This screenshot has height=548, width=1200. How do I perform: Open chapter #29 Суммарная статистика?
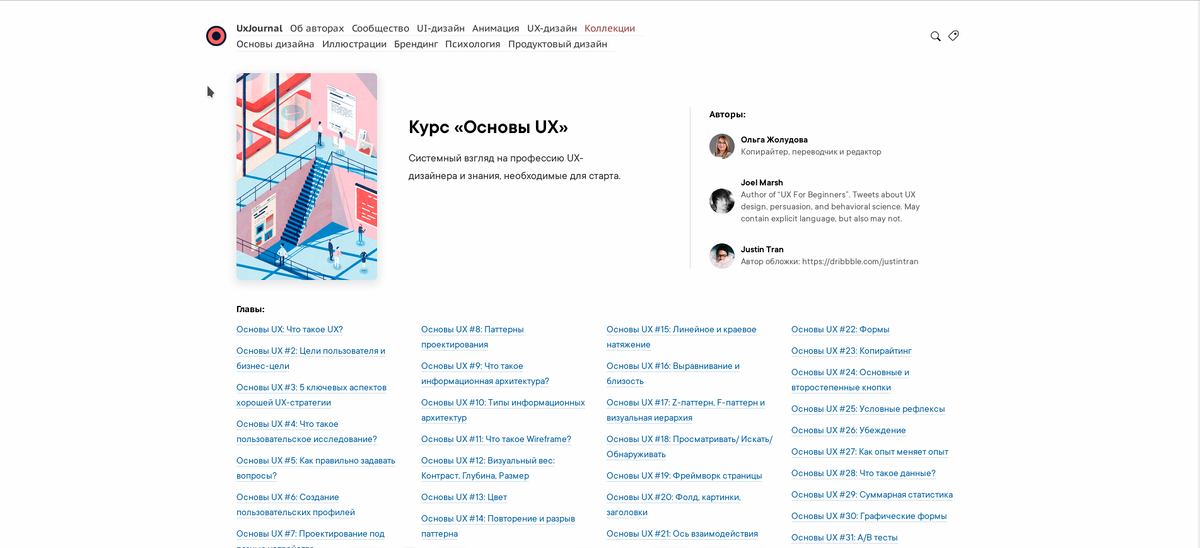(x=872, y=494)
